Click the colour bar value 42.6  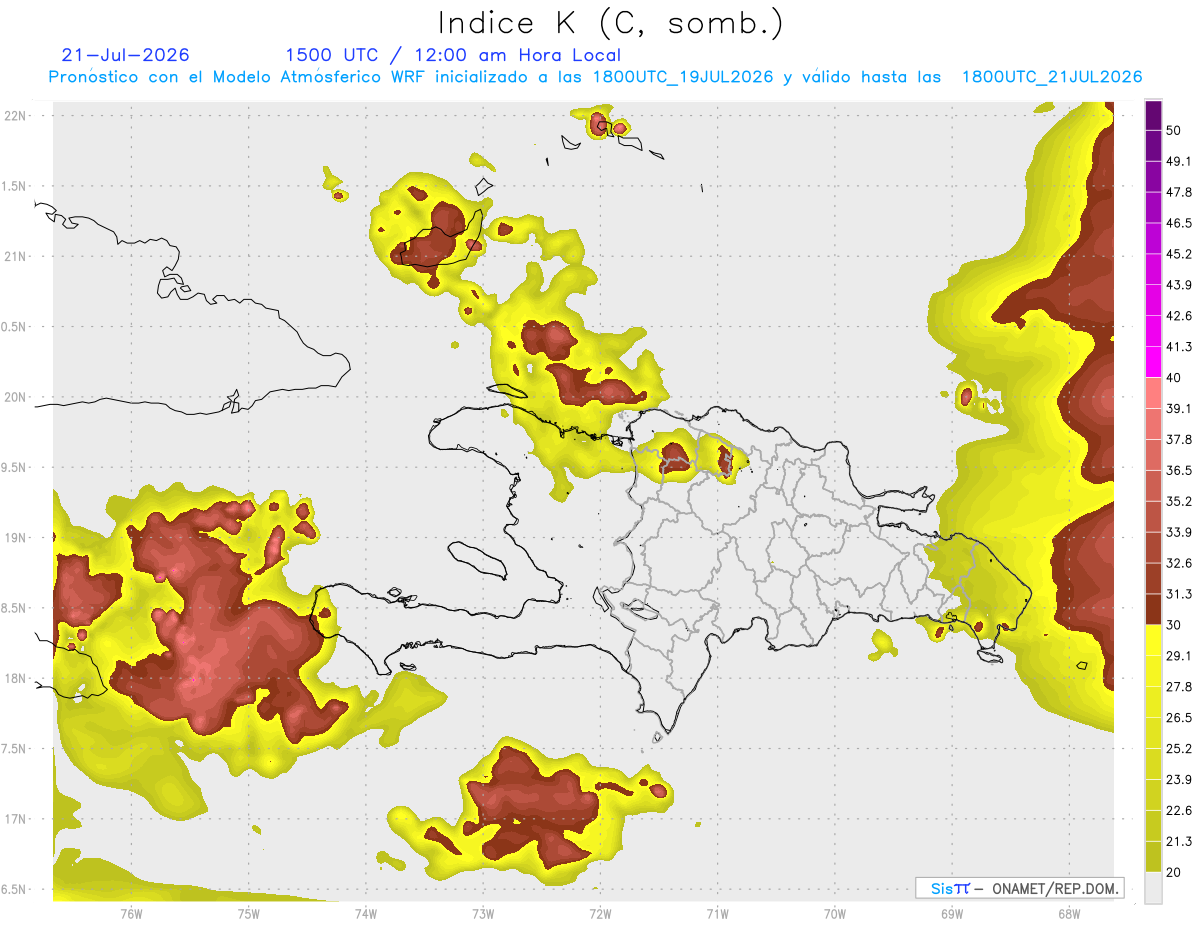tap(1179, 316)
